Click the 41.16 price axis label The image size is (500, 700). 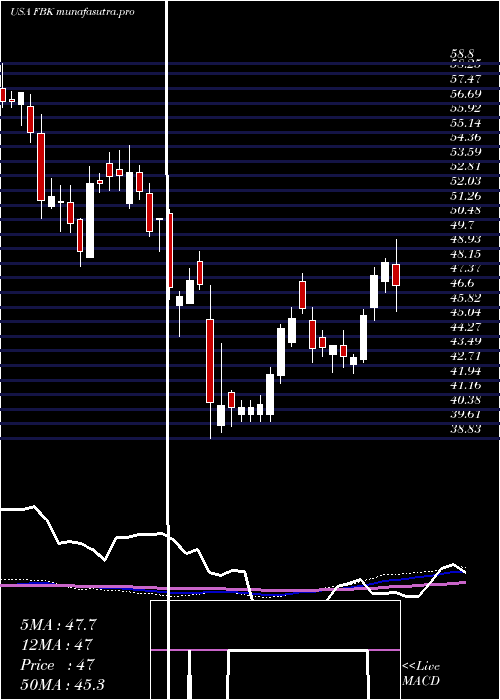[466, 385]
